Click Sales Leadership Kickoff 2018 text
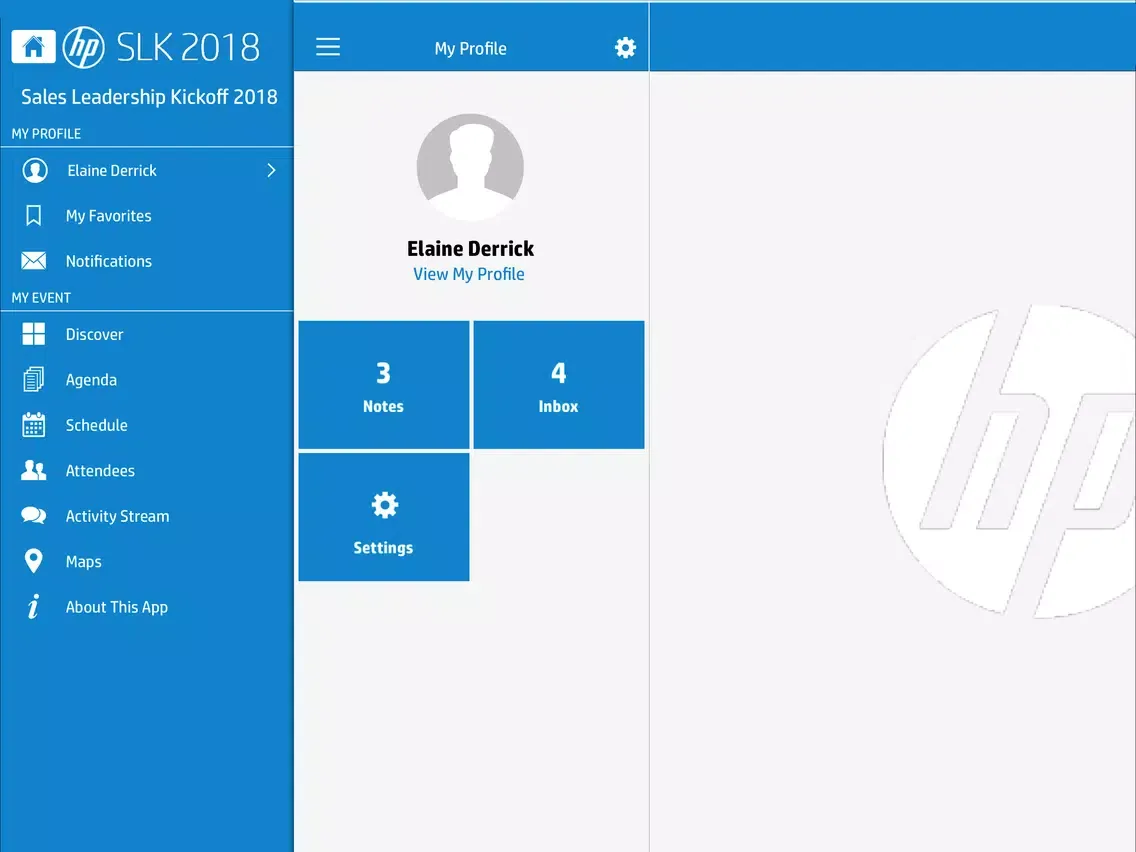 149,96
